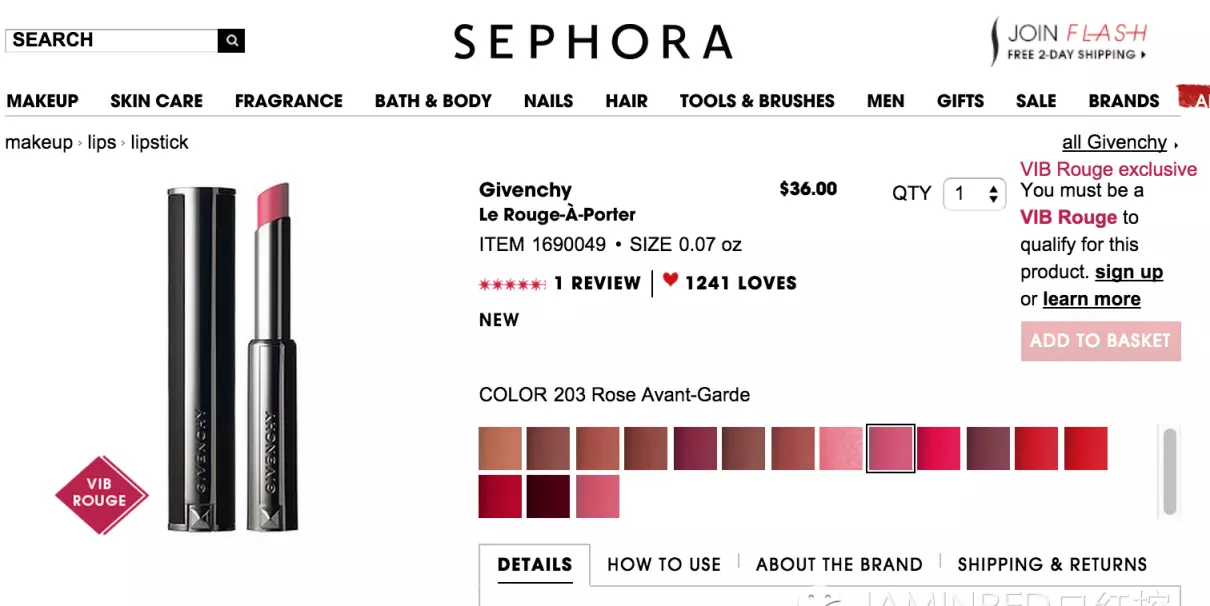
Task: Click the VIB Rouge diamond badge
Action: coord(101,493)
